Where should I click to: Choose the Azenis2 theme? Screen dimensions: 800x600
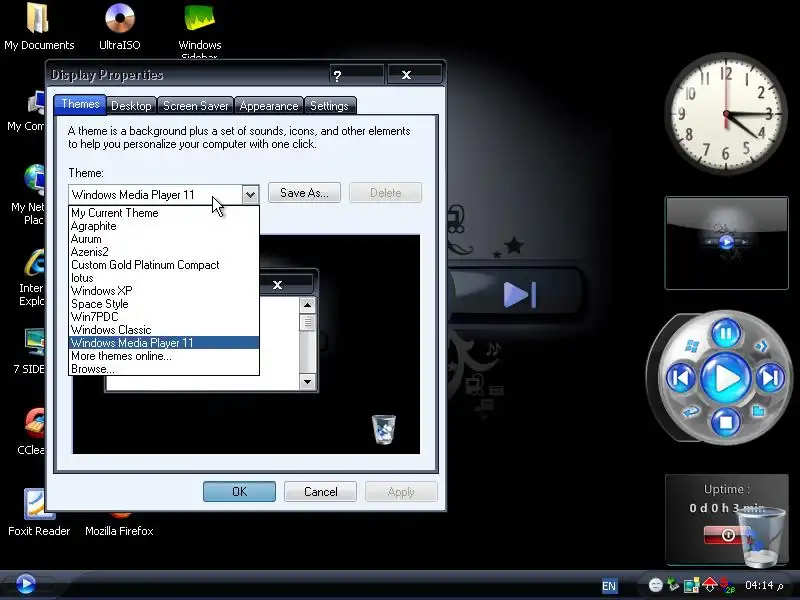[164, 252]
